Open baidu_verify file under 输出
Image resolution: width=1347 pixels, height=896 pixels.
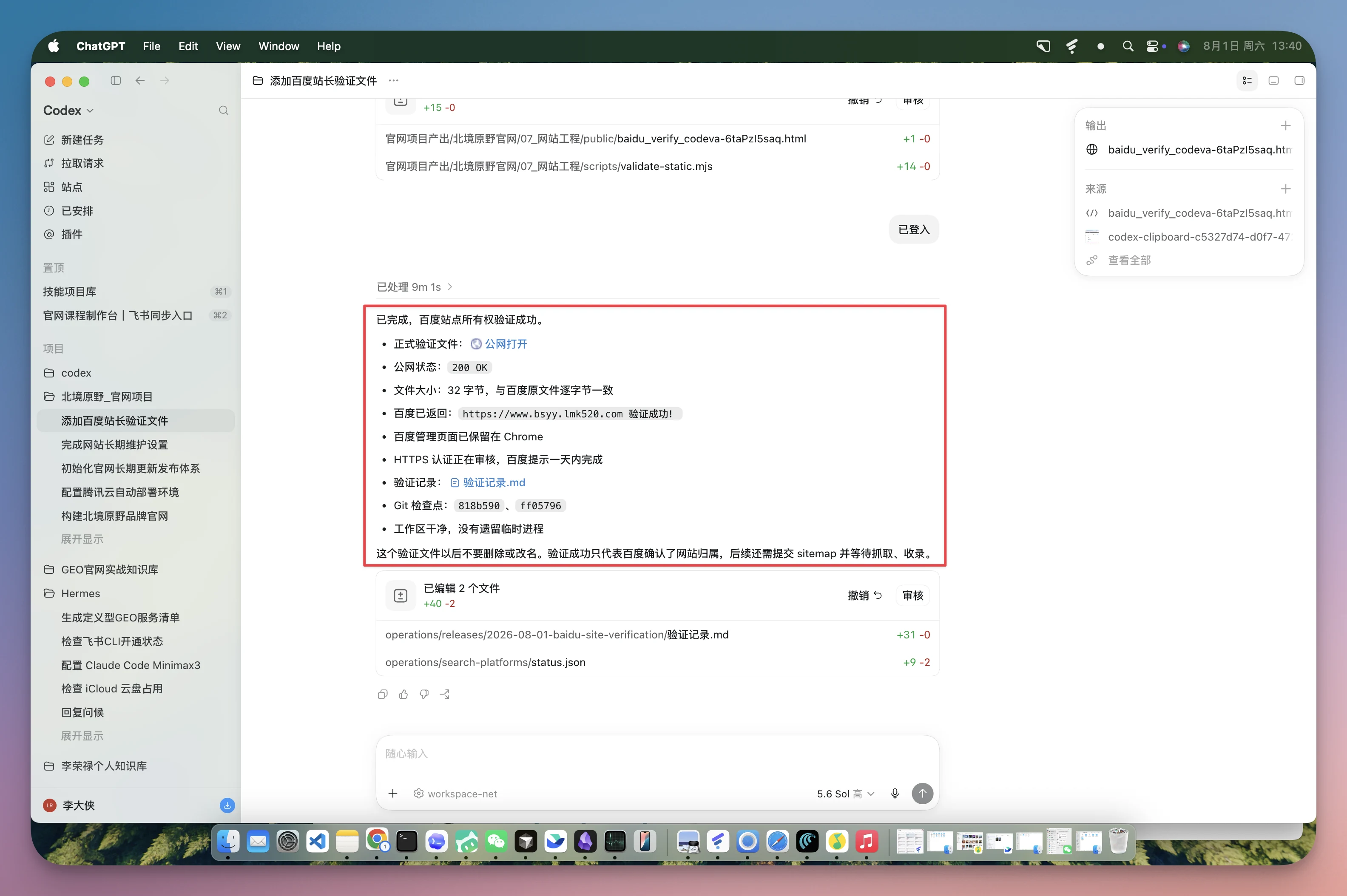pyautogui.click(x=1189, y=150)
